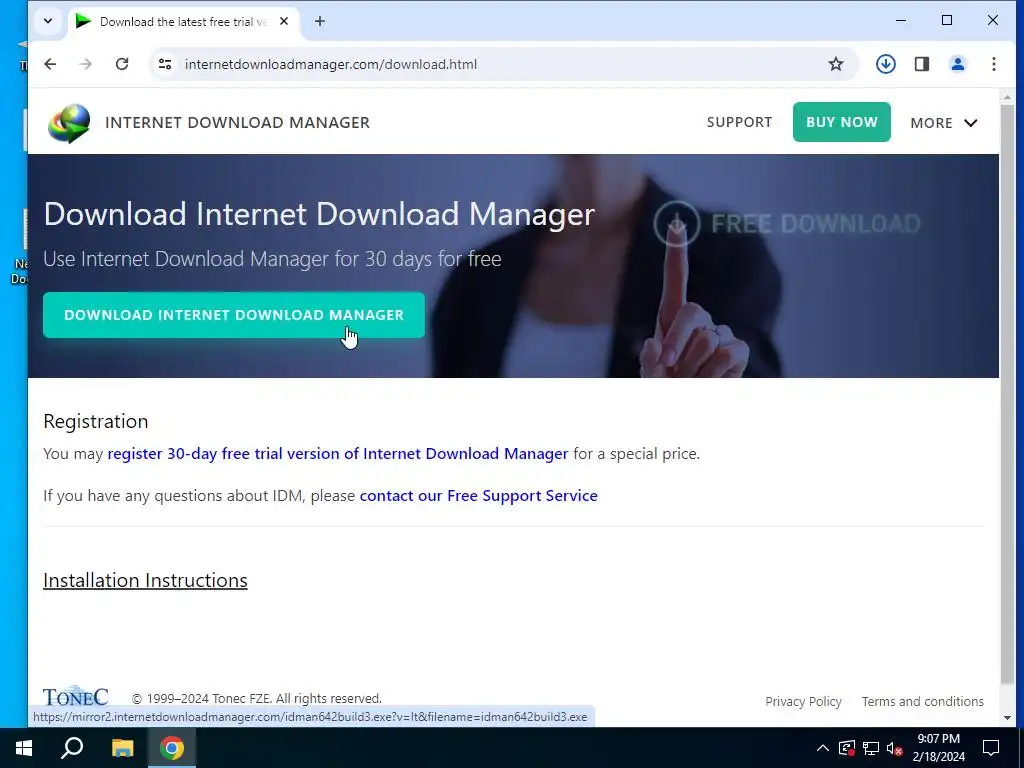Open Terms and conditions link

(x=922, y=701)
